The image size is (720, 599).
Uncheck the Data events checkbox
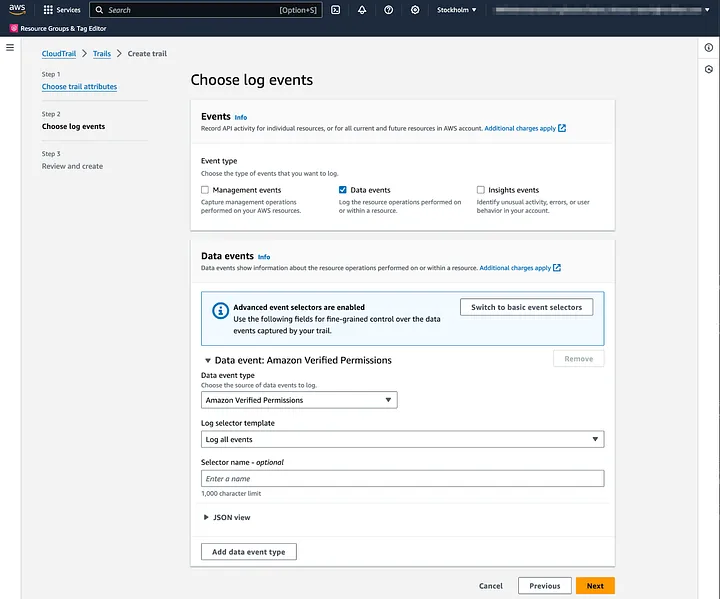coord(343,190)
